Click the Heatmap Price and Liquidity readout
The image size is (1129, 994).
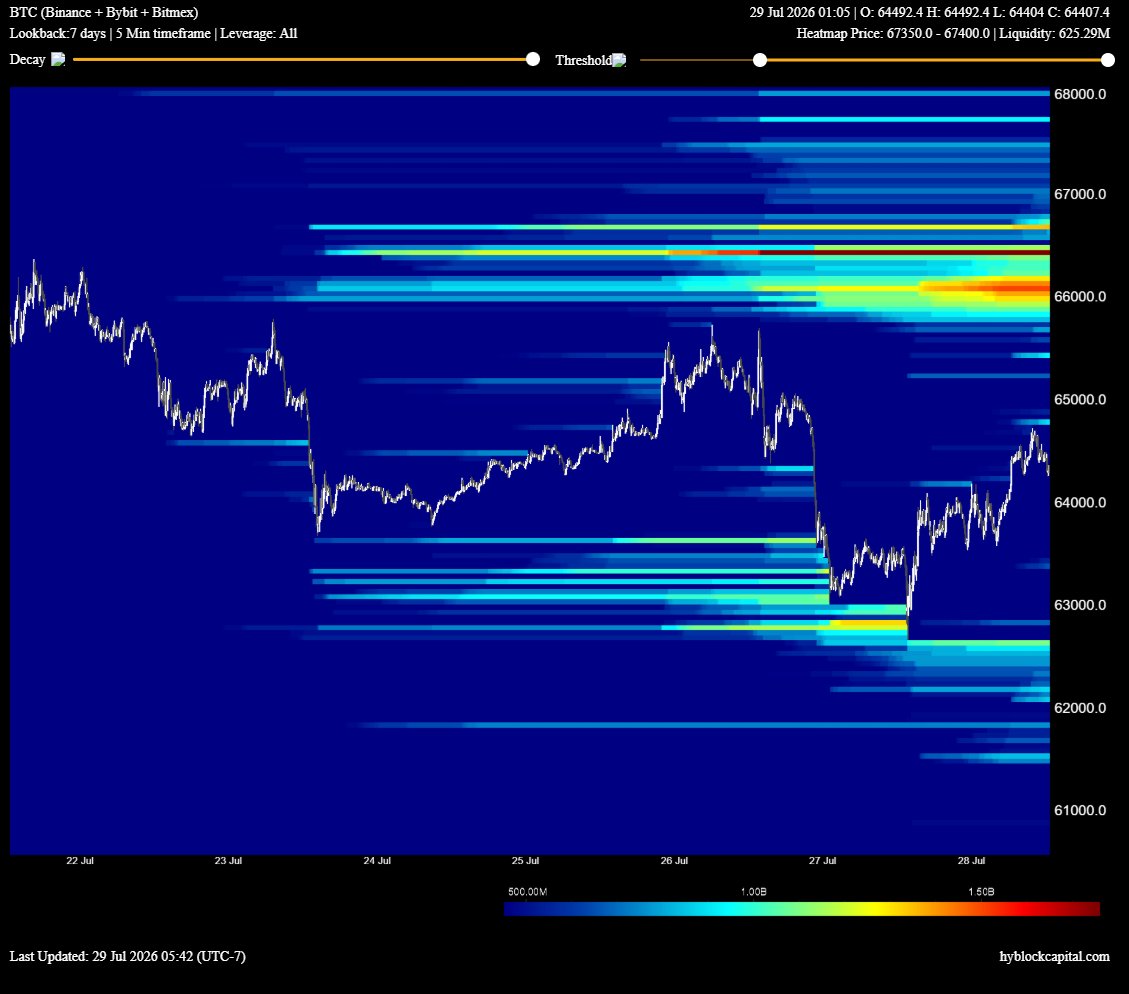(953, 33)
